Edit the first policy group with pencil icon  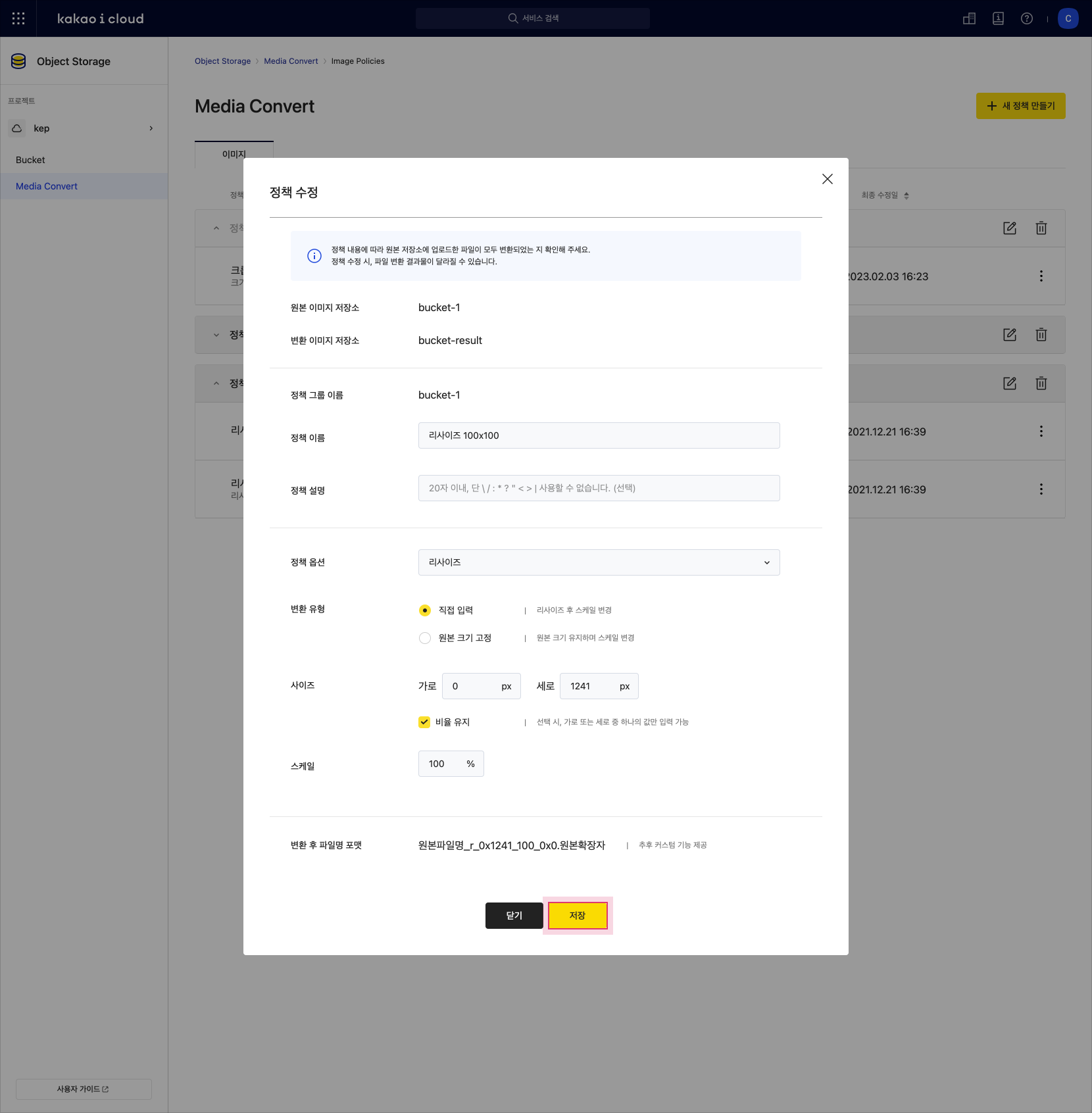click(1010, 228)
